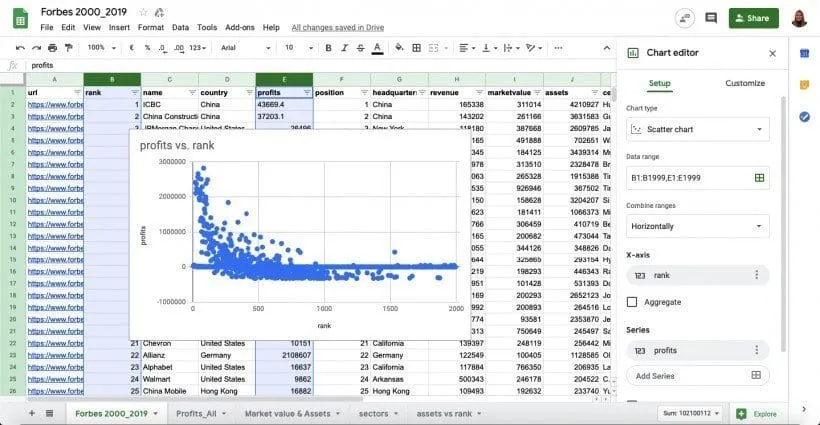Increase decimal places
820x425 pixels.
coord(179,48)
